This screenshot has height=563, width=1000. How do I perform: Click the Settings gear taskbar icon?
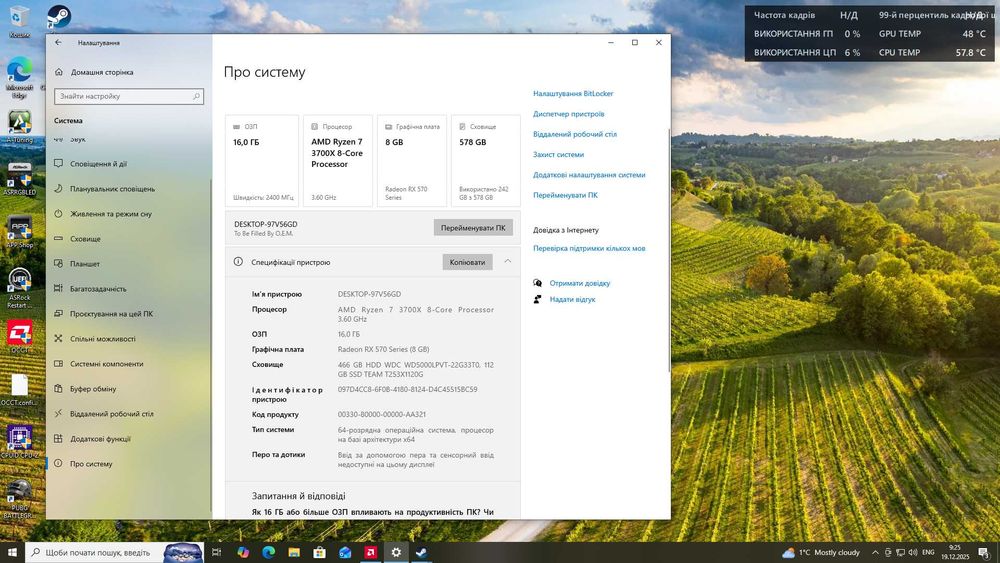tap(396, 552)
